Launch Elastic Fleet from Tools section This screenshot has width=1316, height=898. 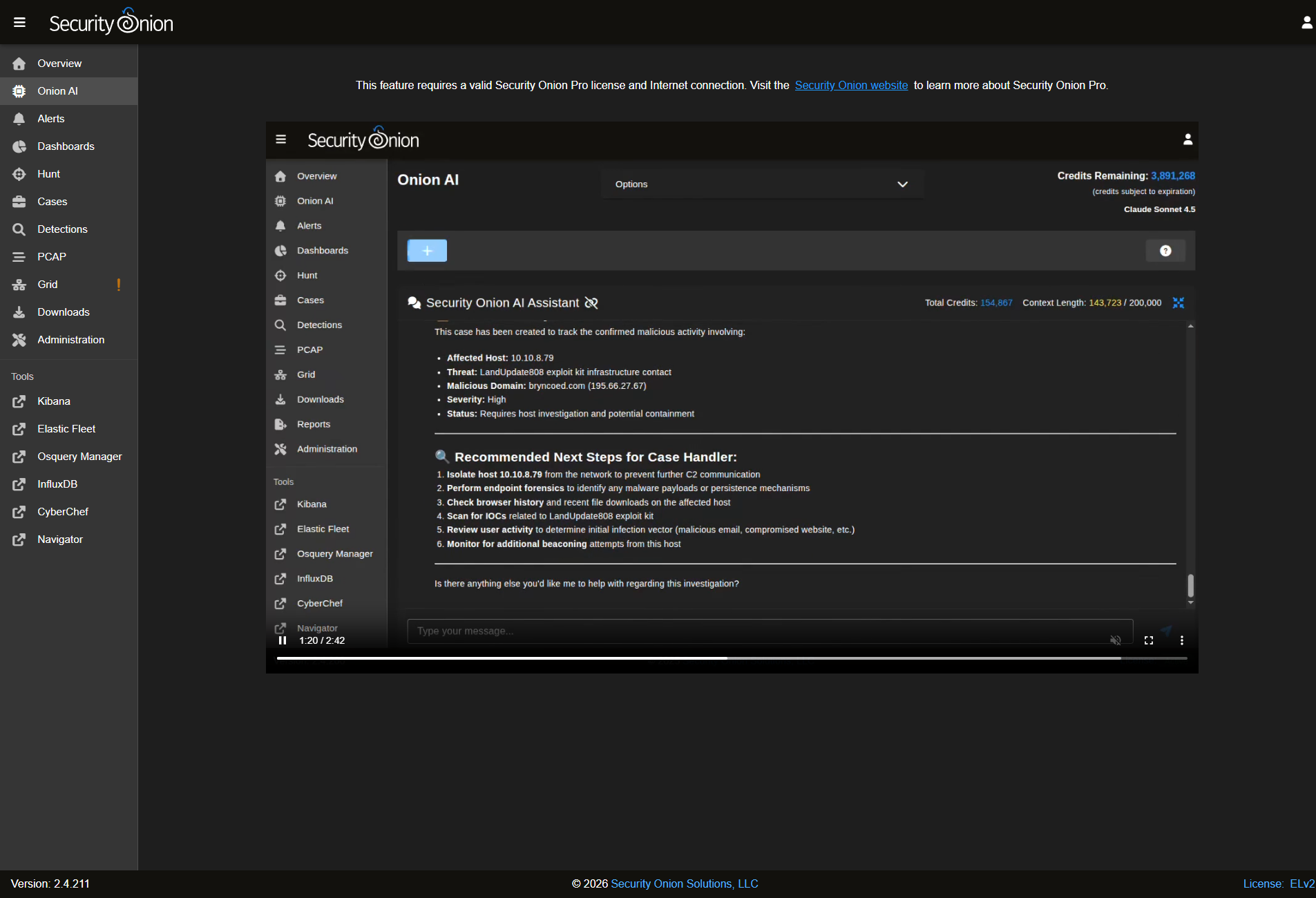point(69,429)
